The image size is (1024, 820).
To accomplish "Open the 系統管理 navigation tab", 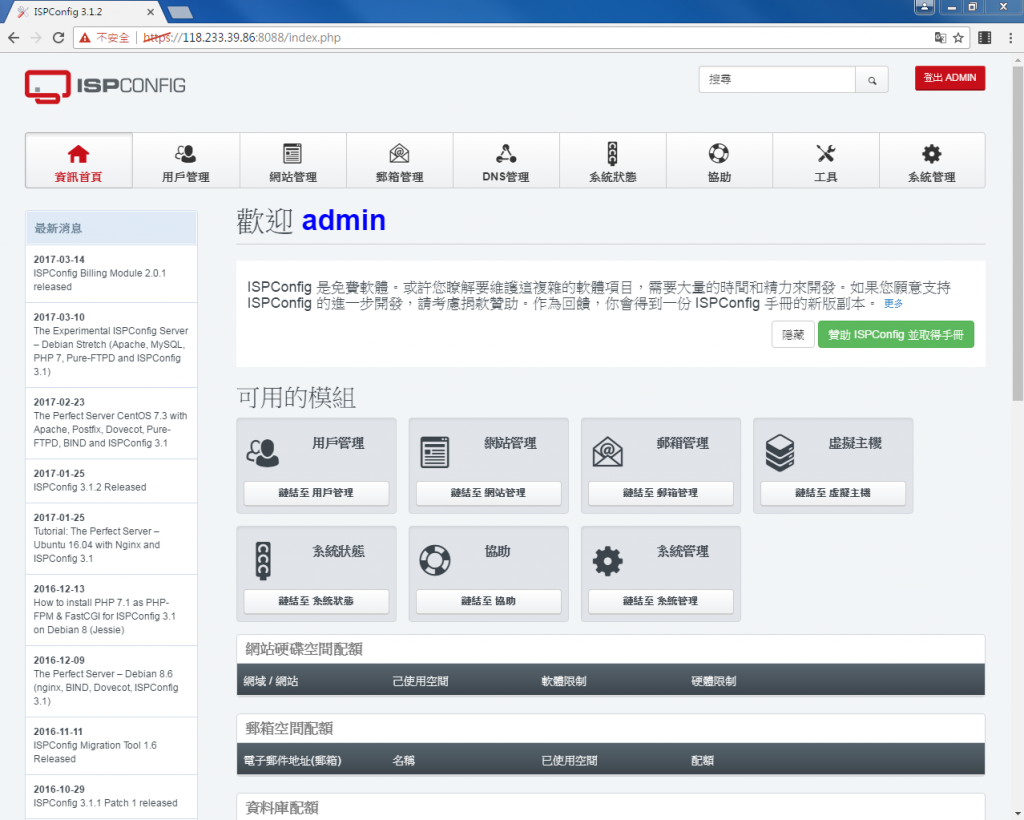I will point(932,161).
